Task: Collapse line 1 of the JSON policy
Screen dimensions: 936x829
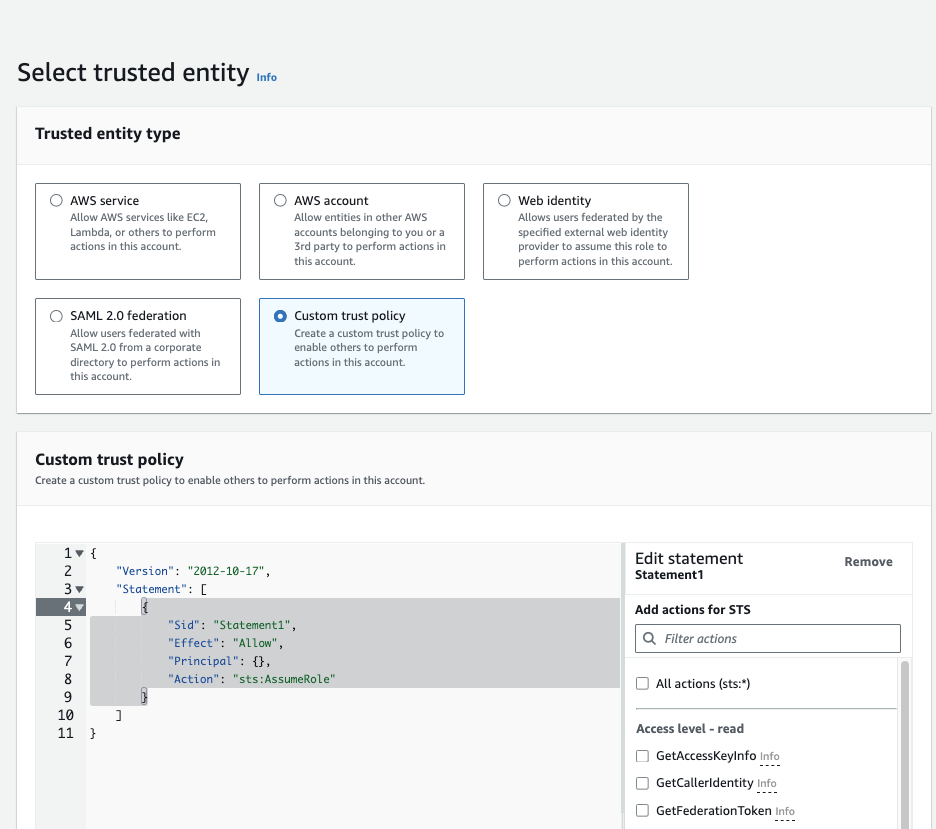Action: (x=79, y=552)
